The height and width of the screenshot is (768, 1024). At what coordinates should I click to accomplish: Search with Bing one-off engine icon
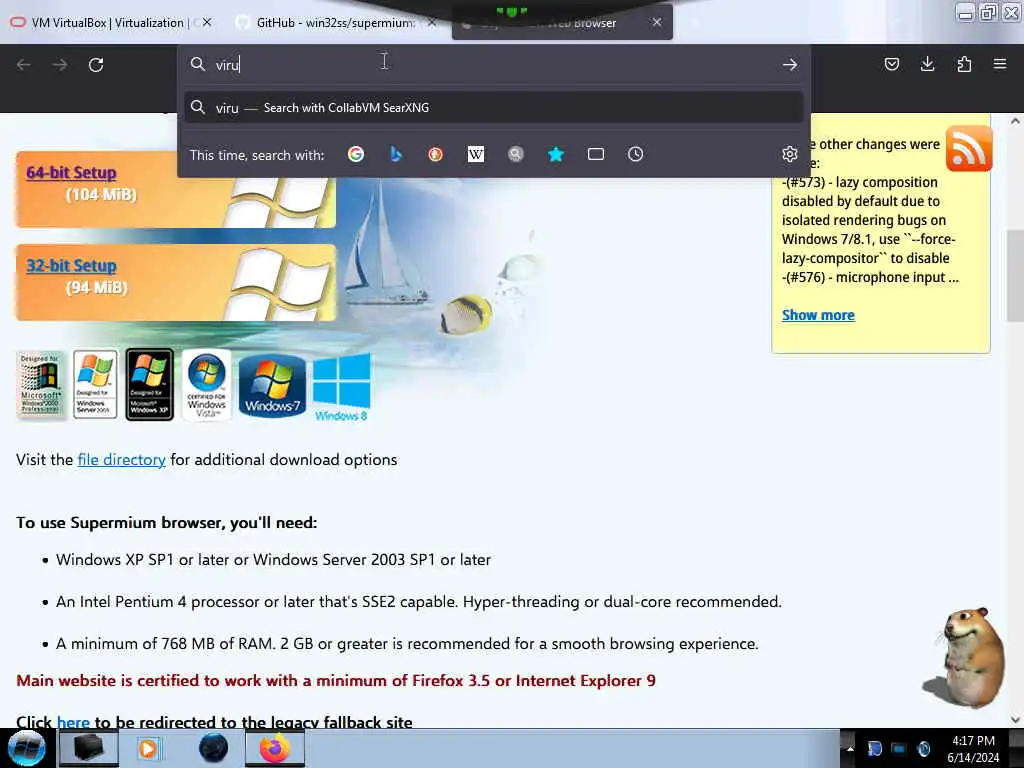pos(396,154)
